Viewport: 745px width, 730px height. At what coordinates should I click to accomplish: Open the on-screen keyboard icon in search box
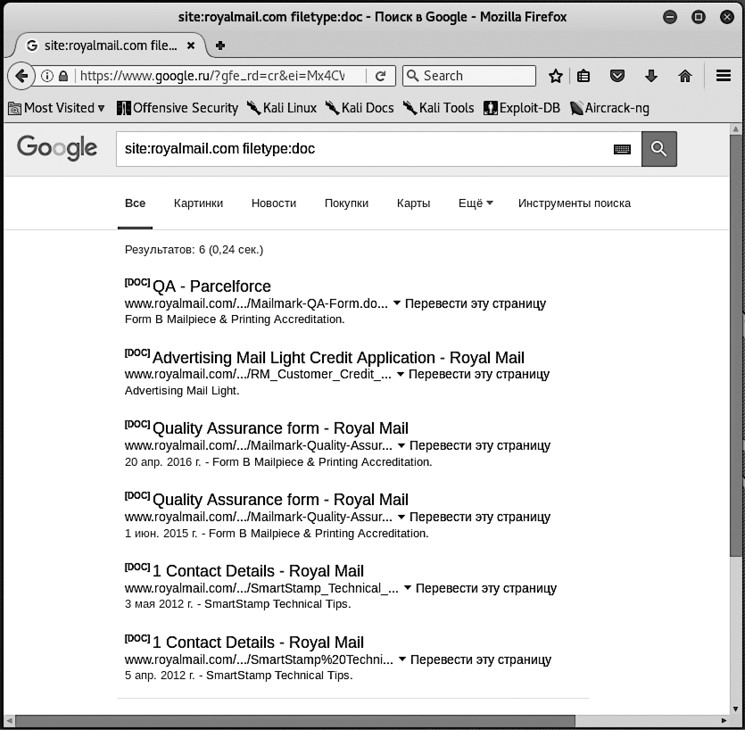click(x=622, y=149)
